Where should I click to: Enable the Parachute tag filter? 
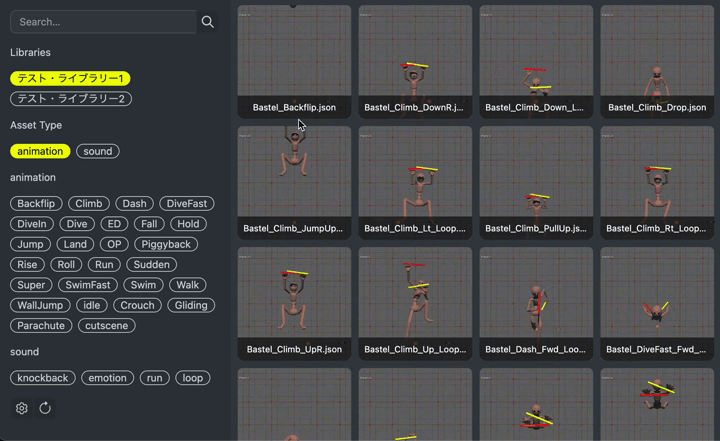click(x=41, y=326)
